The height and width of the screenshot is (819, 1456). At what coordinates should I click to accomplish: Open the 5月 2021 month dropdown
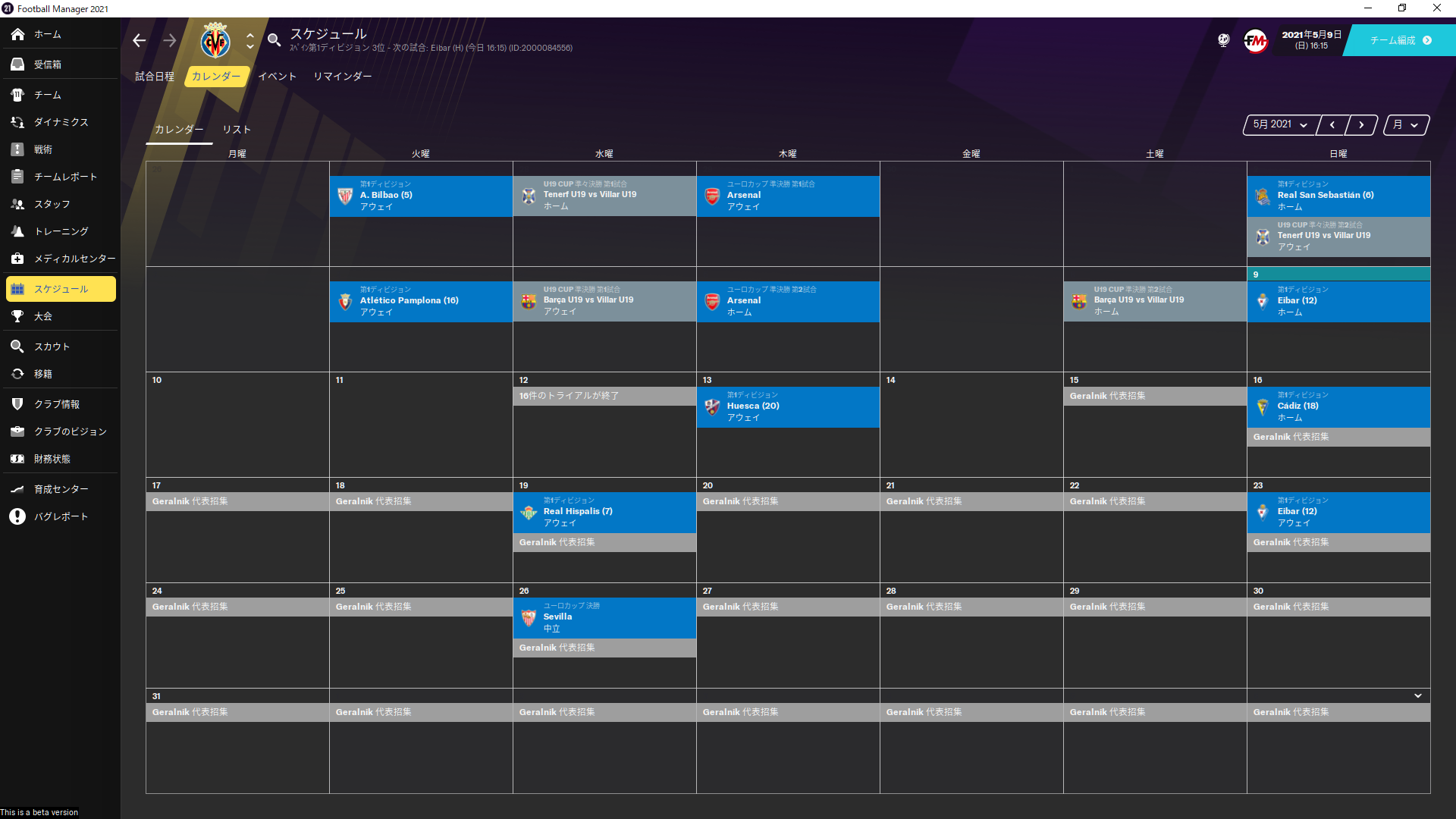(1280, 124)
